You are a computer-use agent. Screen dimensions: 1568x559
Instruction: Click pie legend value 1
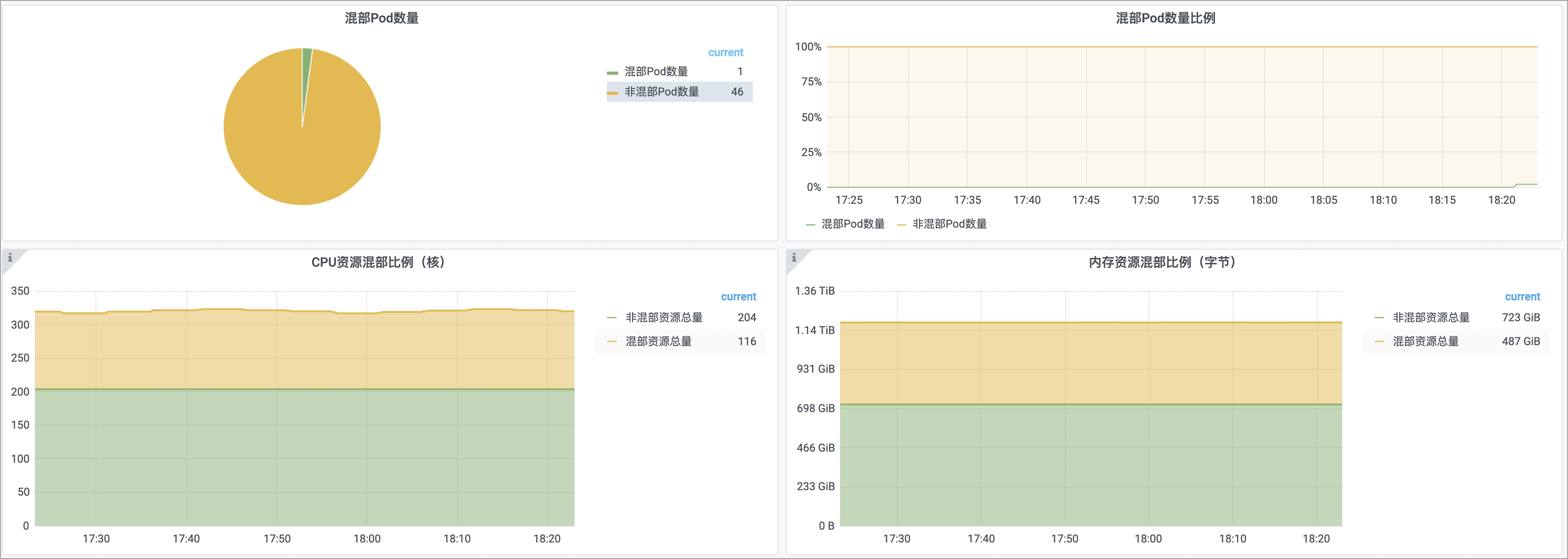740,72
